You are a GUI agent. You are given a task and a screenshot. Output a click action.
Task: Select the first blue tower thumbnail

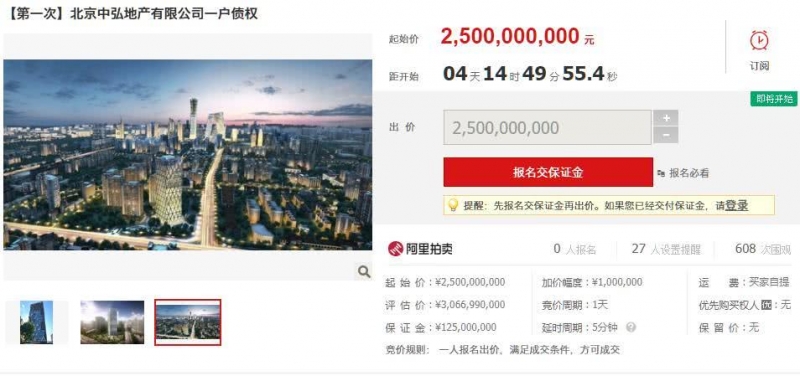36,322
